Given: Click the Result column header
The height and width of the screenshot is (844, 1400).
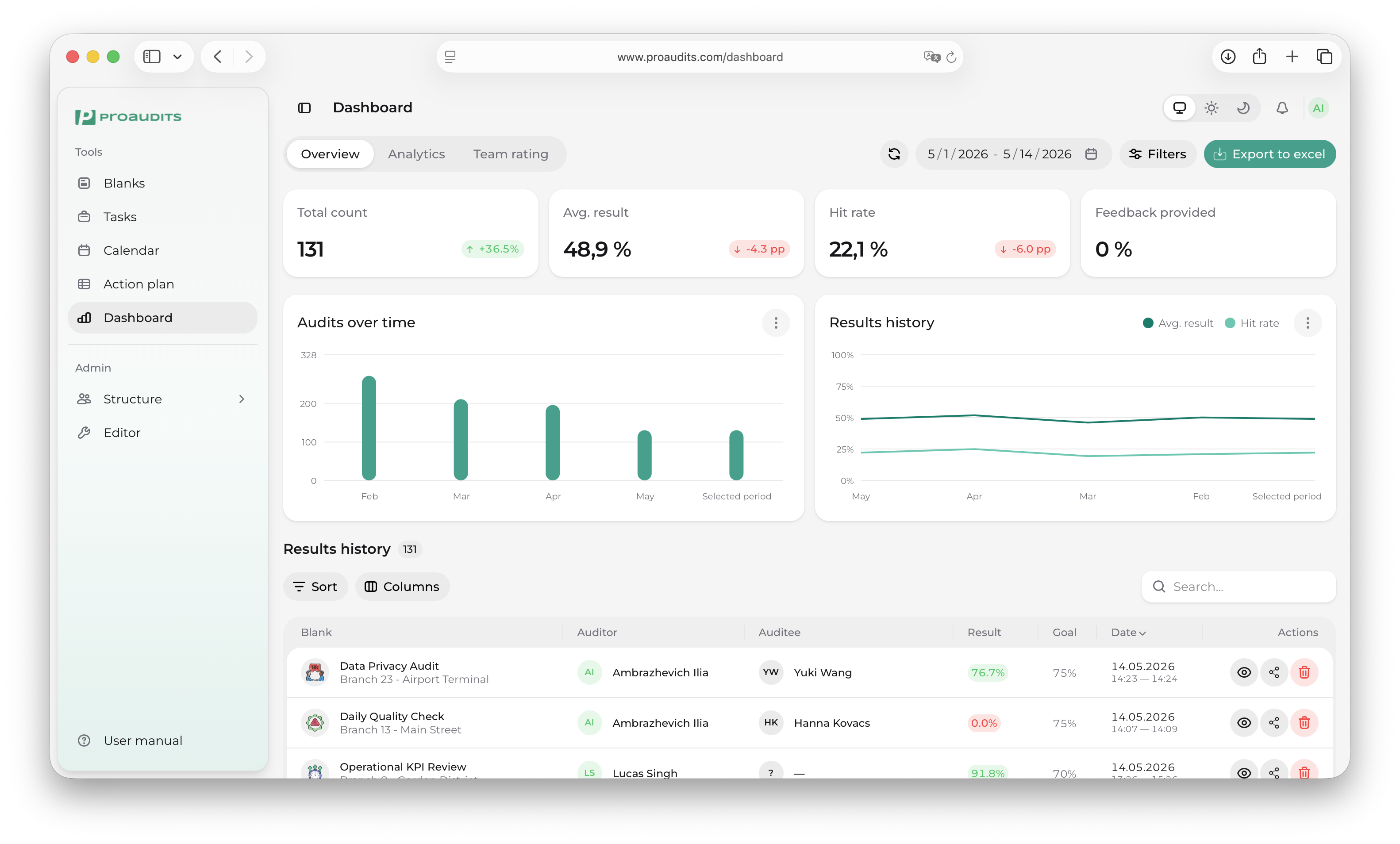Looking at the screenshot, I should click(x=984, y=633).
